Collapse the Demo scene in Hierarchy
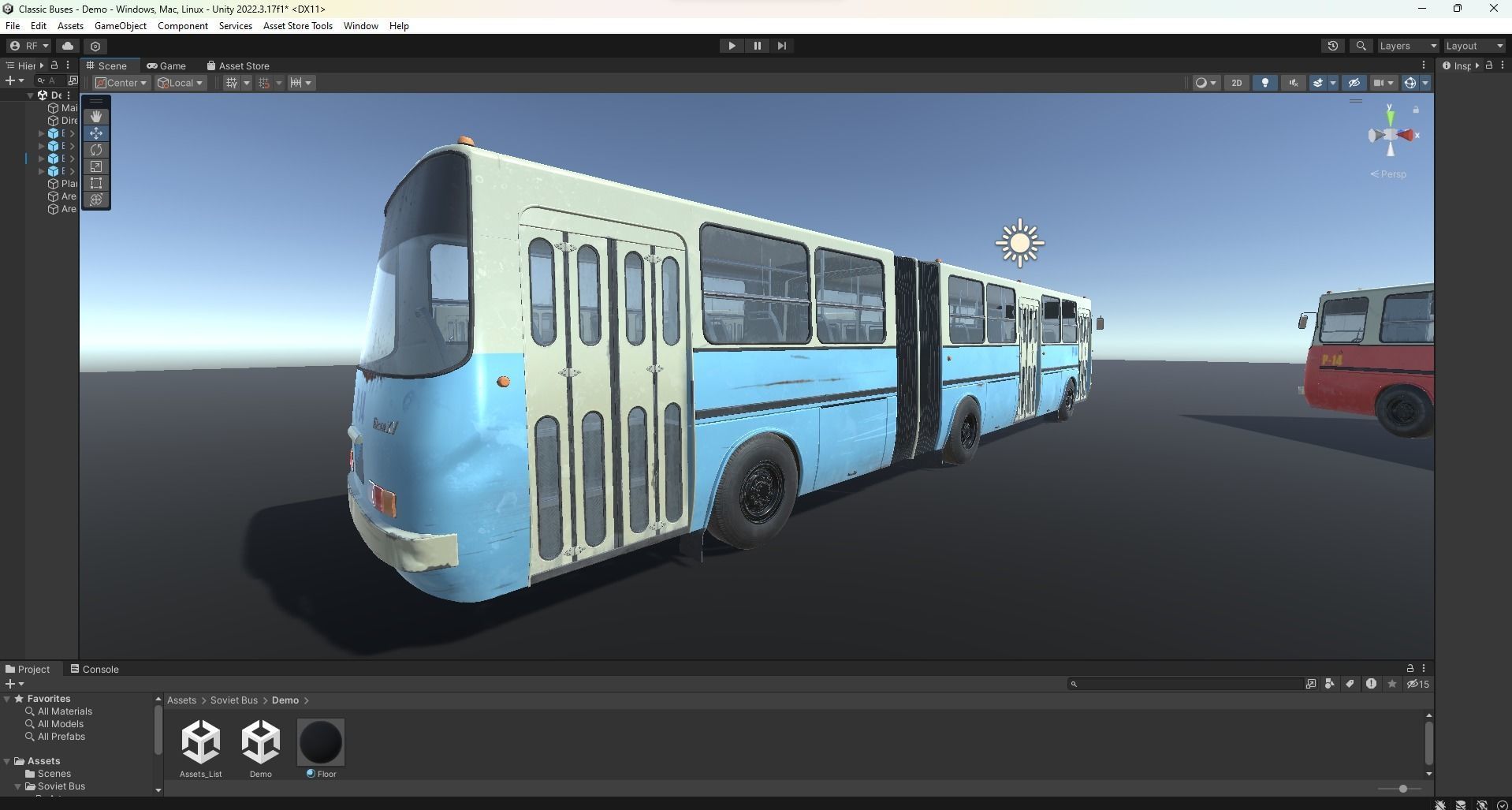Viewport: 1512px width, 810px height. 31,95
